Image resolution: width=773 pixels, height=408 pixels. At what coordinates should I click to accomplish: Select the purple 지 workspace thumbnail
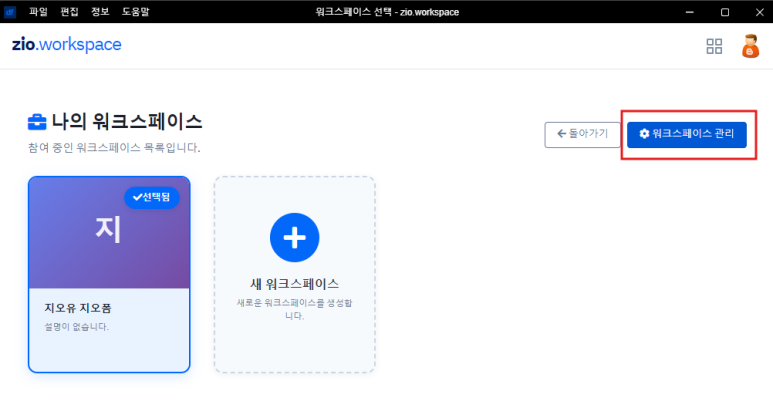(x=108, y=232)
